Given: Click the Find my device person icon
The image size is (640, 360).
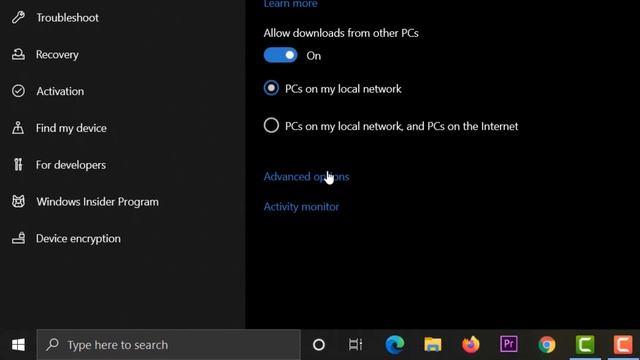Looking at the screenshot, I should click(x=18, y=128).
